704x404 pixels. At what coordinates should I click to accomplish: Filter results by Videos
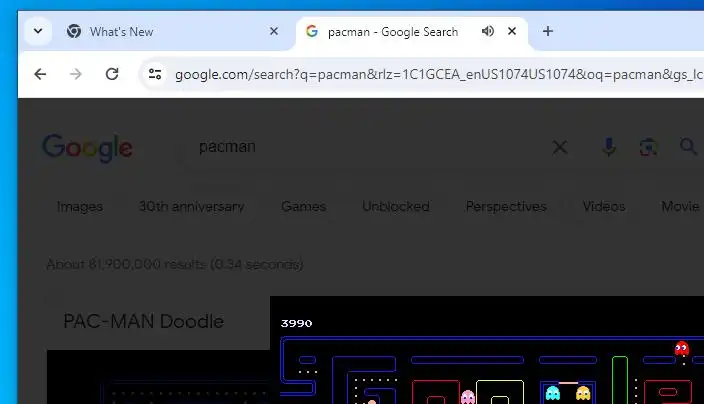click(604, 206)
